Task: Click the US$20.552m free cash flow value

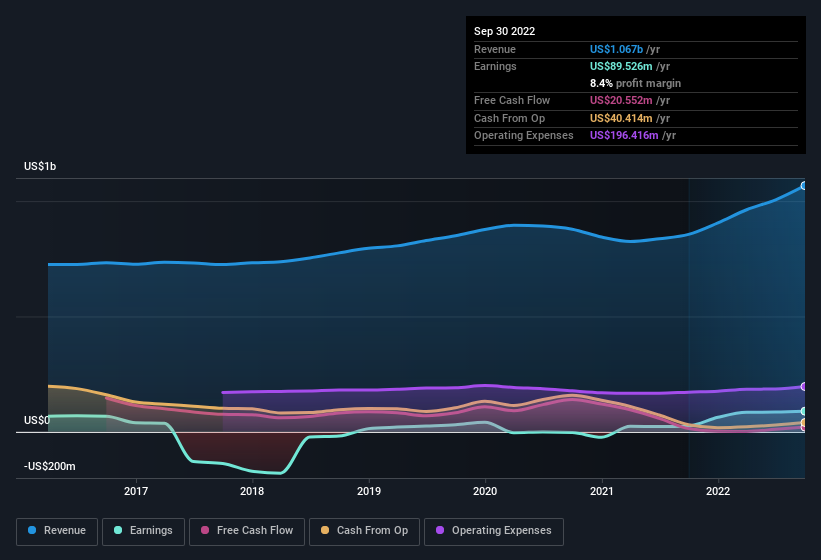Action: tap(621, 100)
